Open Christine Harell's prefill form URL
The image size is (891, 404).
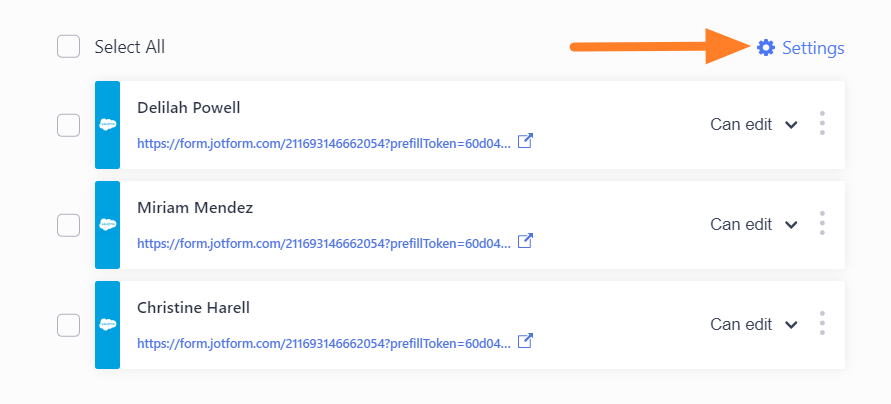pyautogui.click(x=324, y=343)
